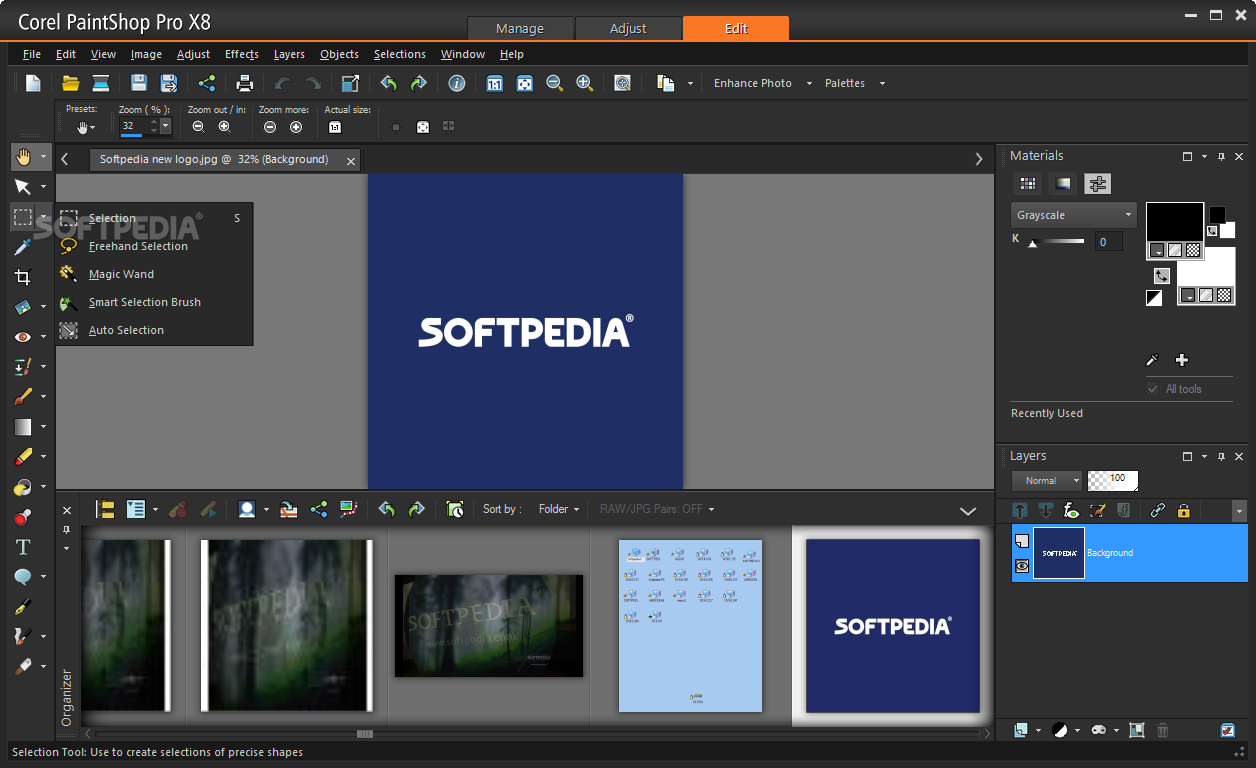The height and width of the screenshot is (768, 1256).
Task: Open the File menu
Action: [x=32, y=54]
